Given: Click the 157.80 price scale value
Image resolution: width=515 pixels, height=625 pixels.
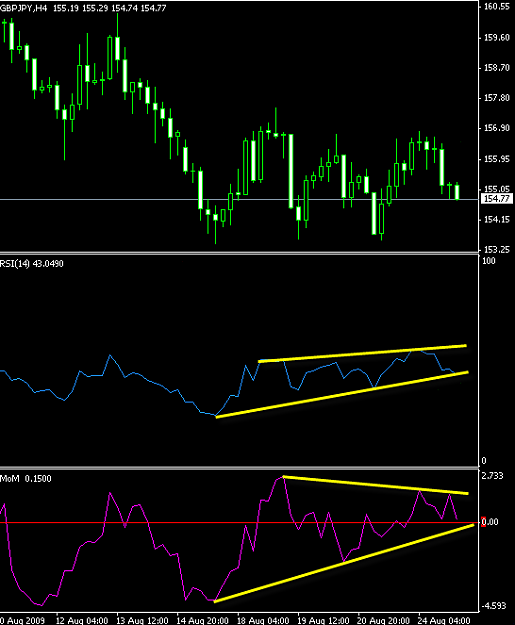Looking at the screenshot, I should [x=496, y=98].
